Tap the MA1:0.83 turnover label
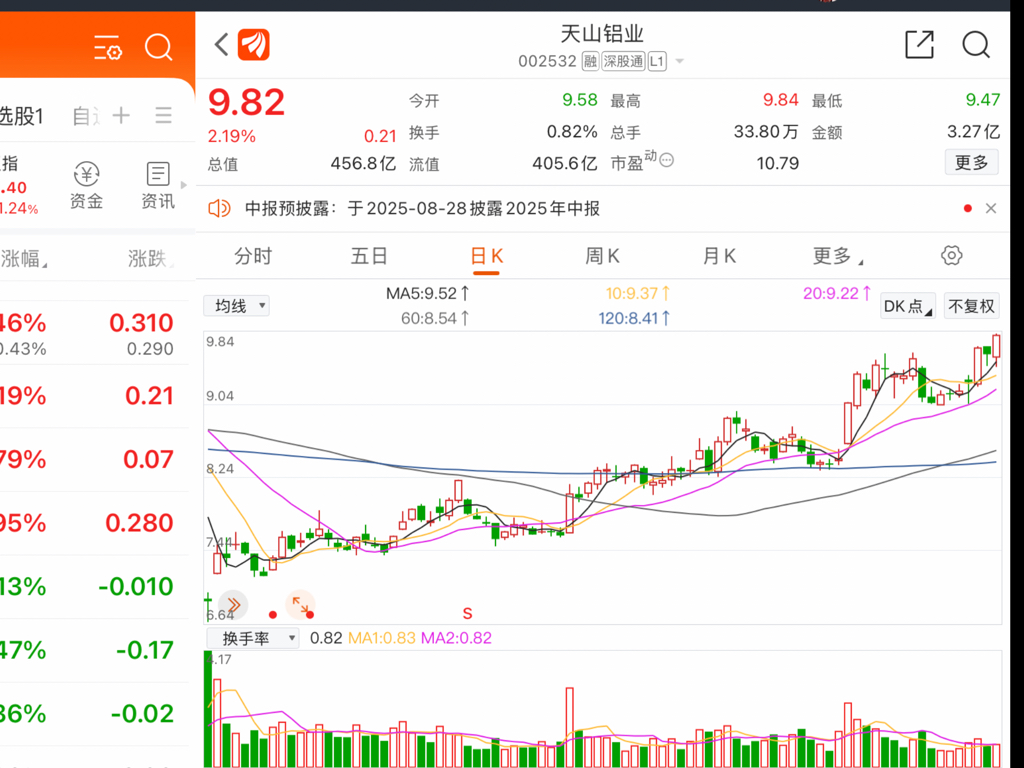The width and height of the screenshot is (1024, 768). [382, 638]
